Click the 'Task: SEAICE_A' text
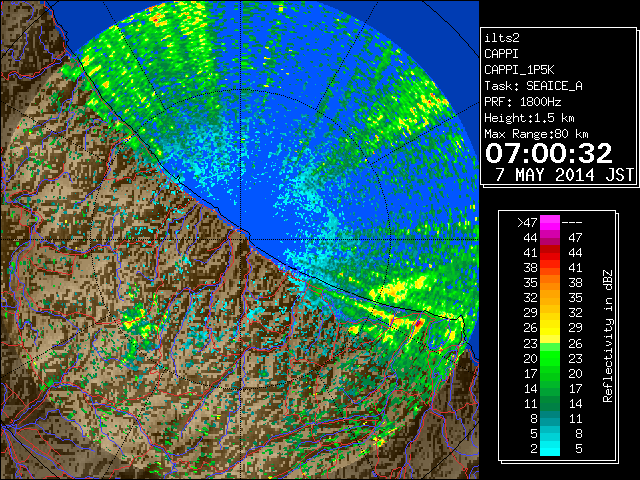The image size is (640, 480). point(533,86)
